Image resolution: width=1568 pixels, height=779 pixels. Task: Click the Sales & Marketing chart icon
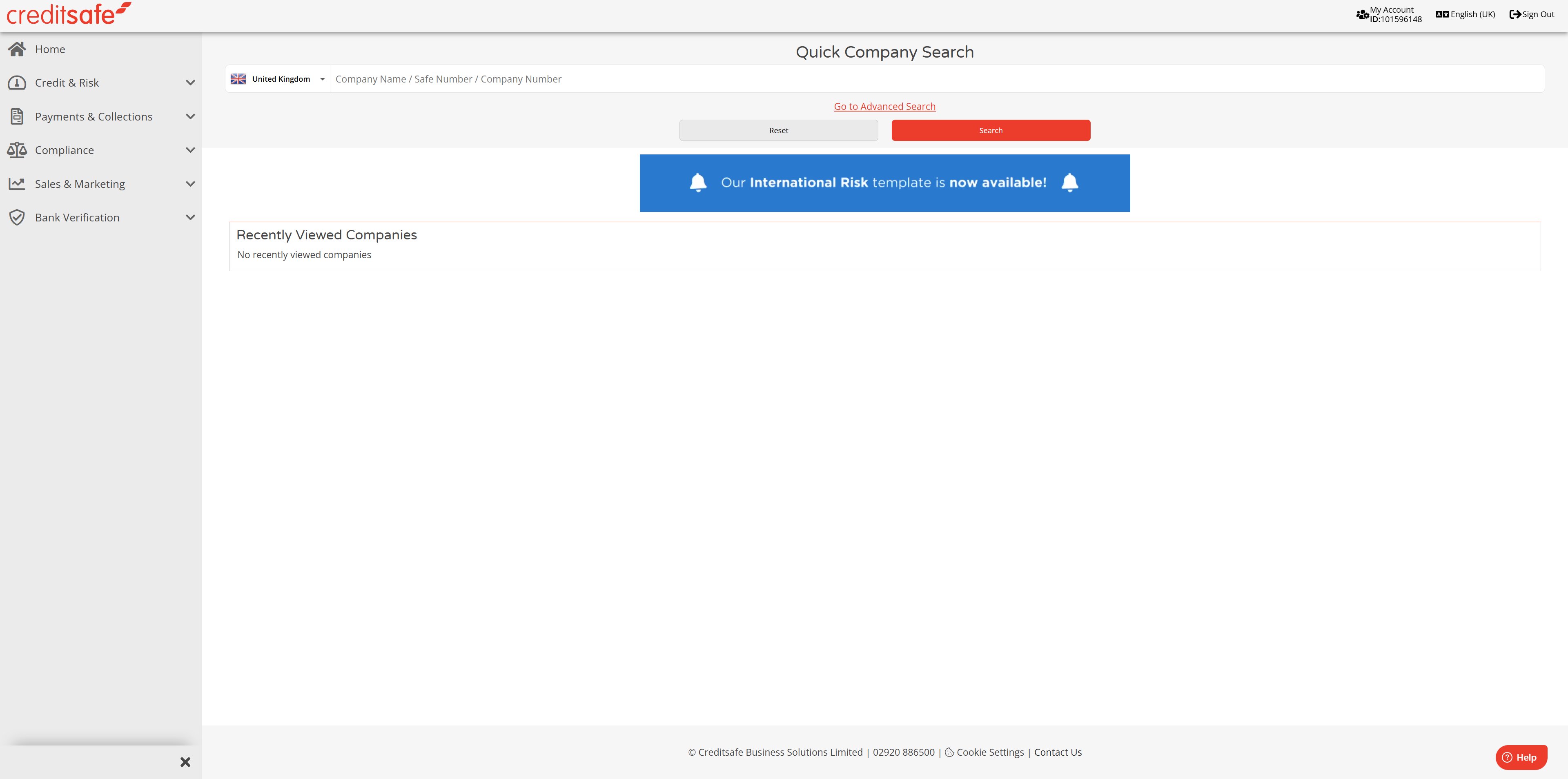pyautogui.click(x=17, y=183)
